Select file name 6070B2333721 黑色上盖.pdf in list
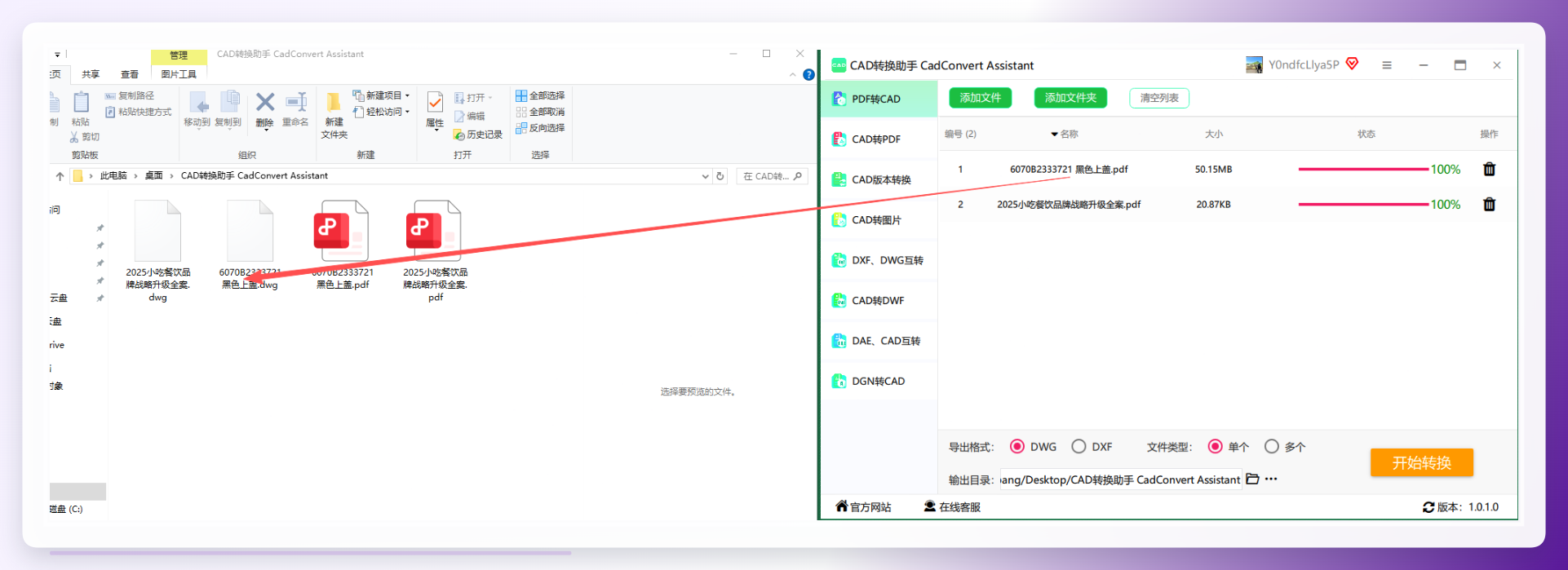Image resolution: width=1568 pixels, height=570 pixels. tap(1069, 170)
